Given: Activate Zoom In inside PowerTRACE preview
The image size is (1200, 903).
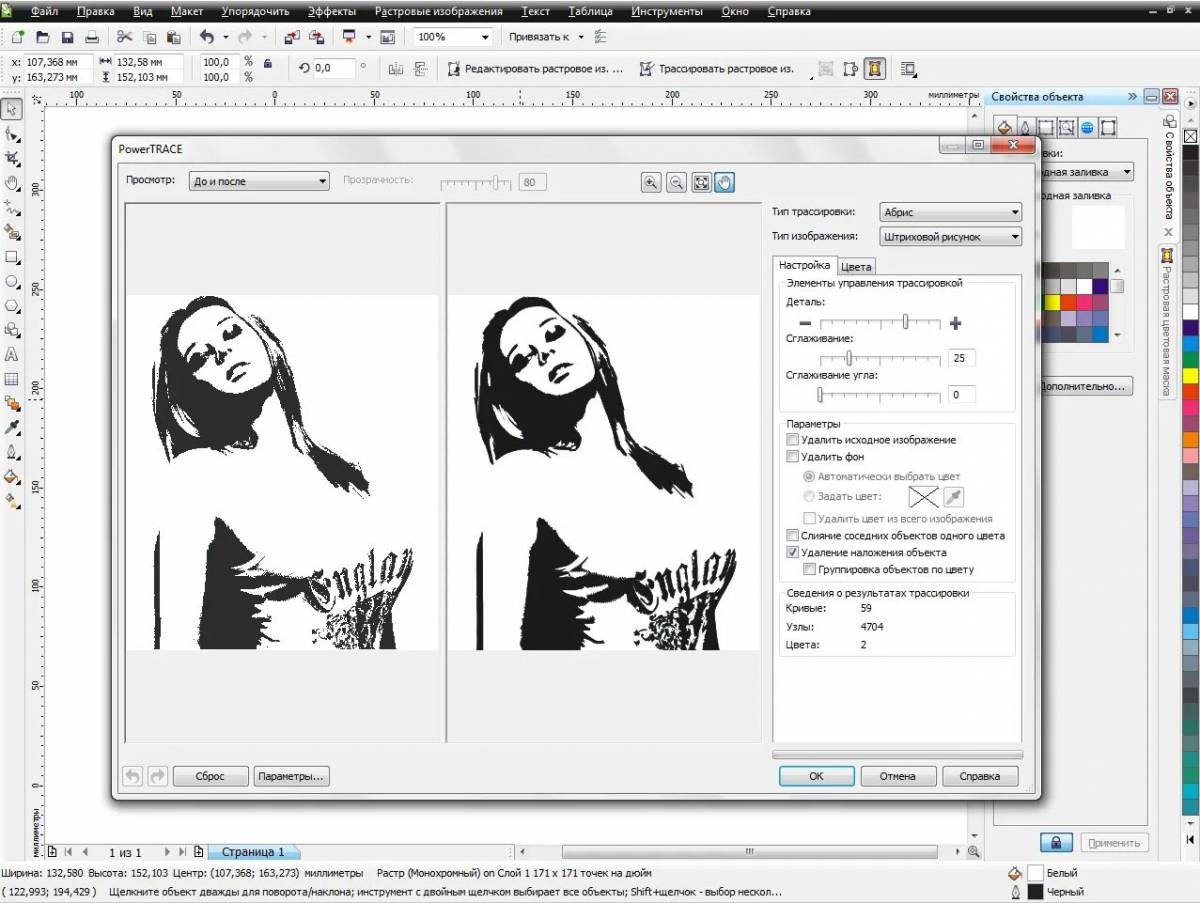Looking at the screenshot, I should click(x=652, y=182).
